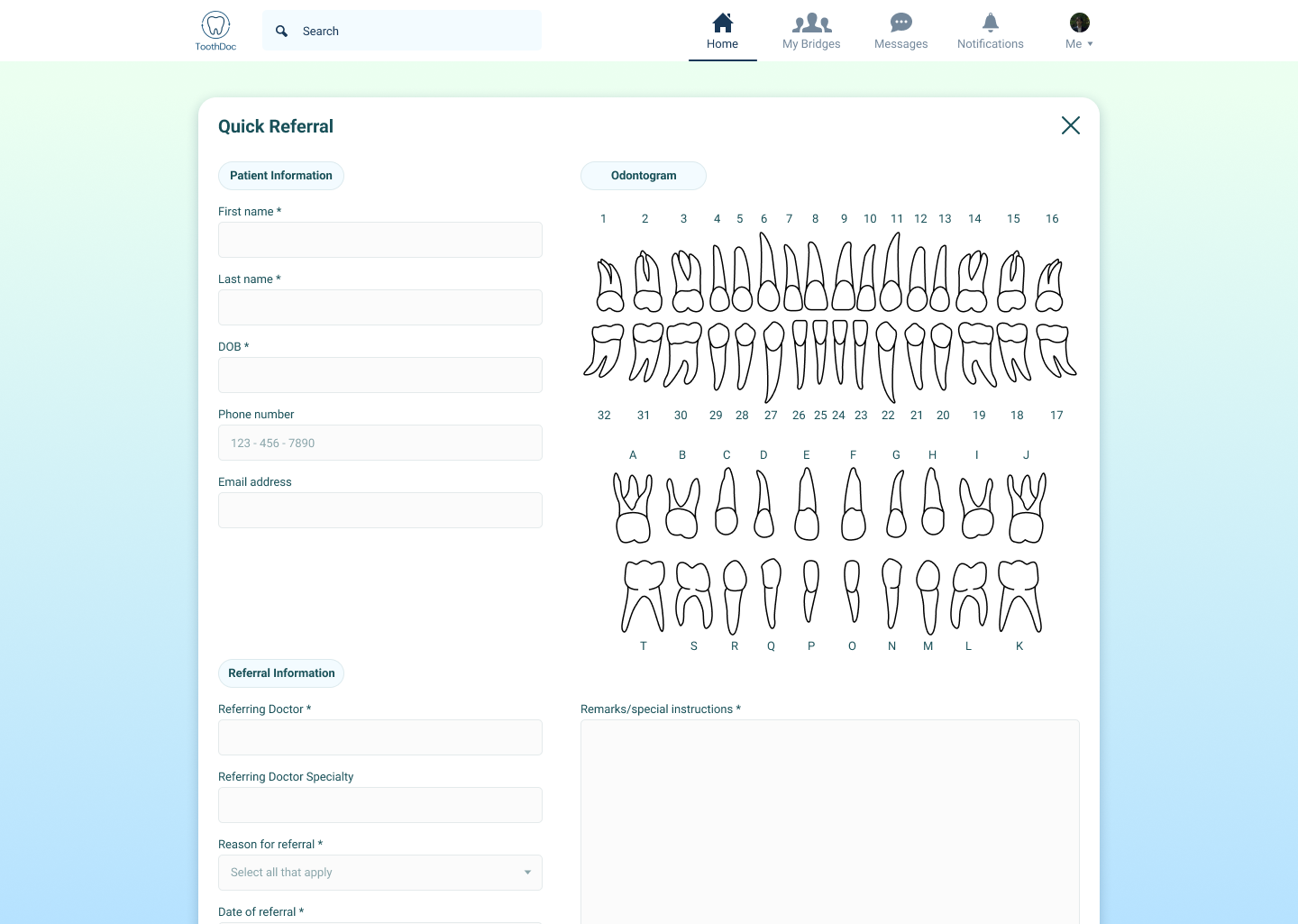
Task: Select upper tooth 14 molar
Action: pos(972,282)
